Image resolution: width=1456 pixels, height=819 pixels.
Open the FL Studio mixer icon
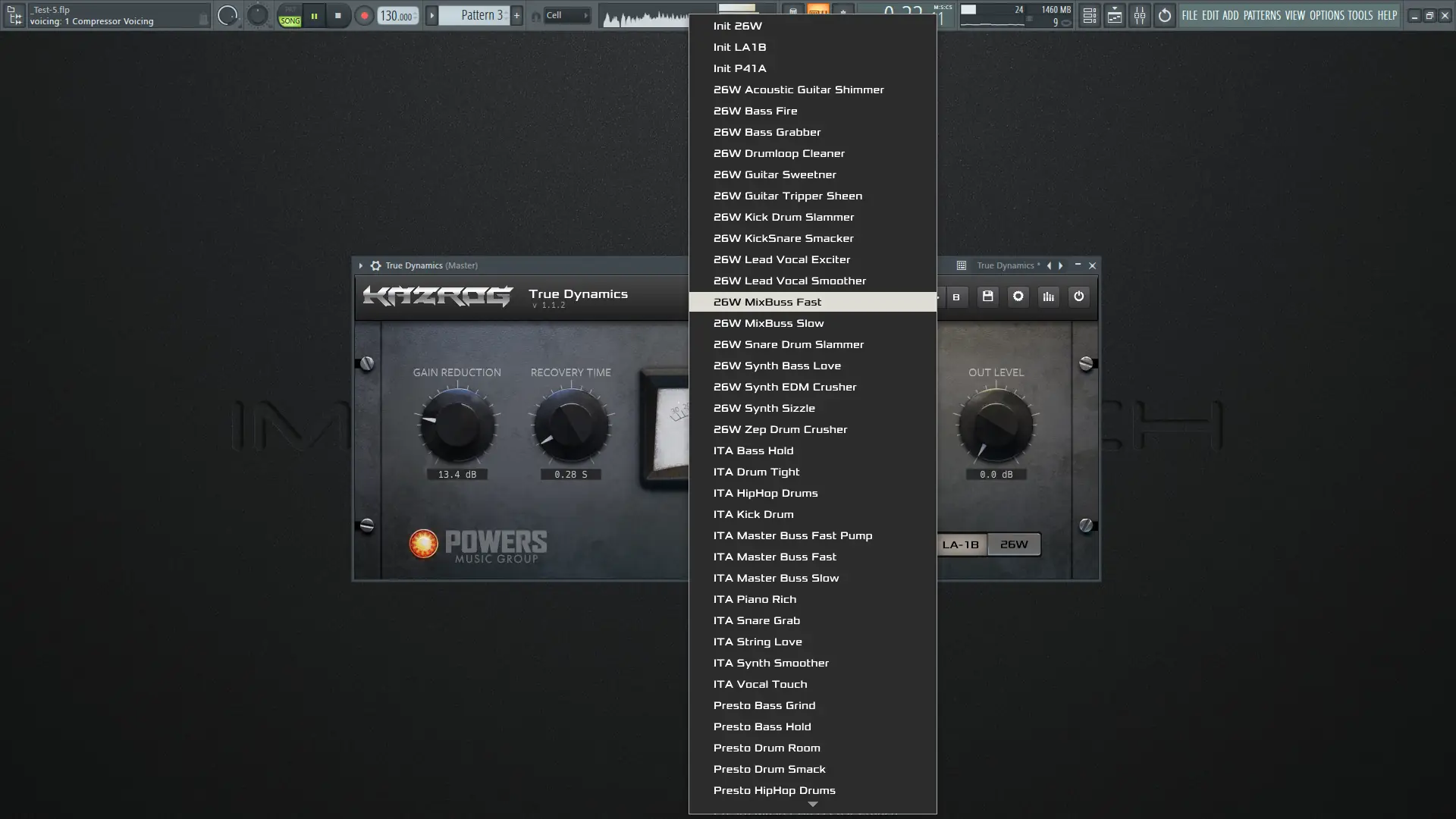pos(1139,15)
